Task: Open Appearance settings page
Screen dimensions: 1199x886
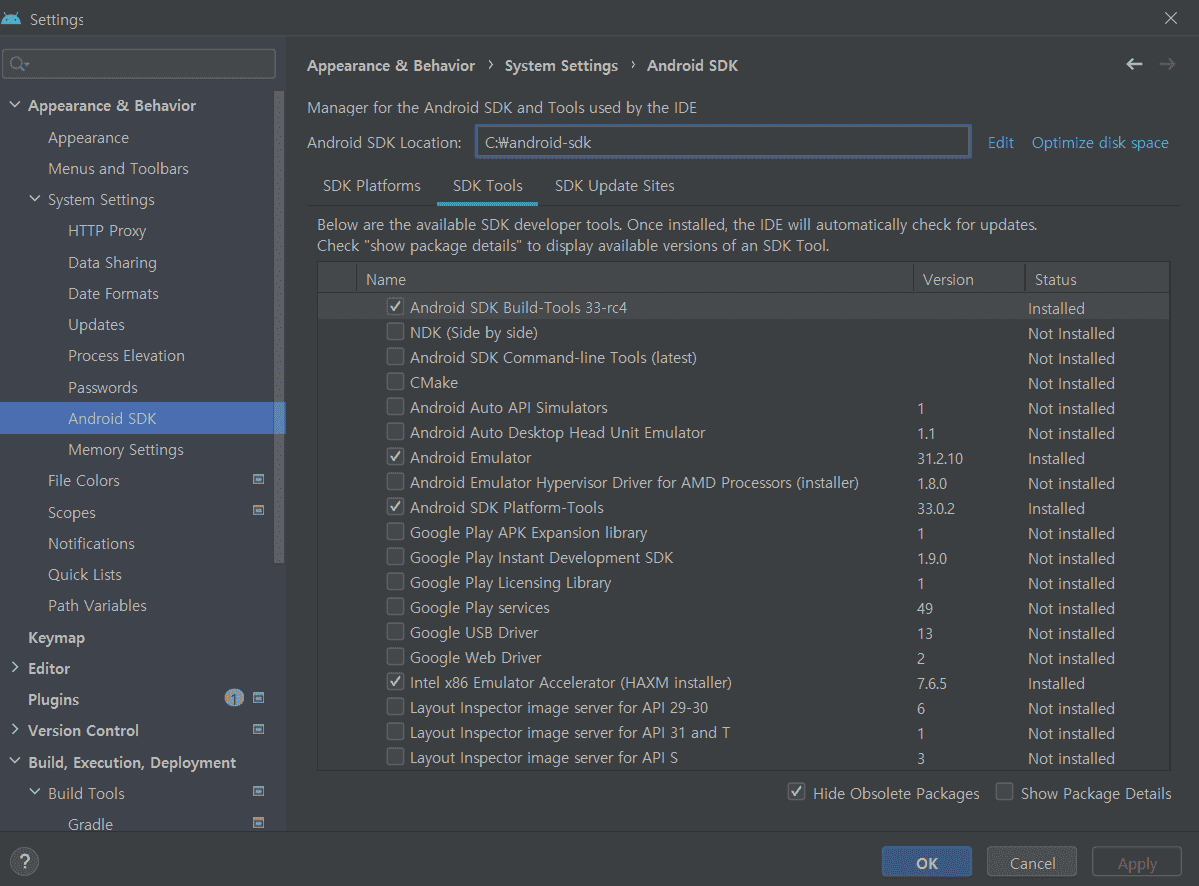Action: [88, 138]
